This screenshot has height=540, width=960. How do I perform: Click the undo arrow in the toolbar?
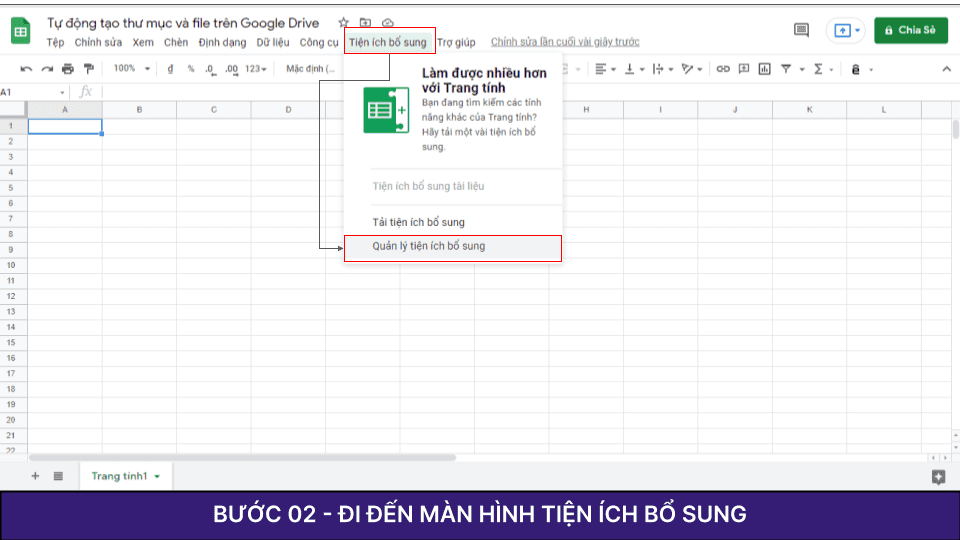click(26, 69)
